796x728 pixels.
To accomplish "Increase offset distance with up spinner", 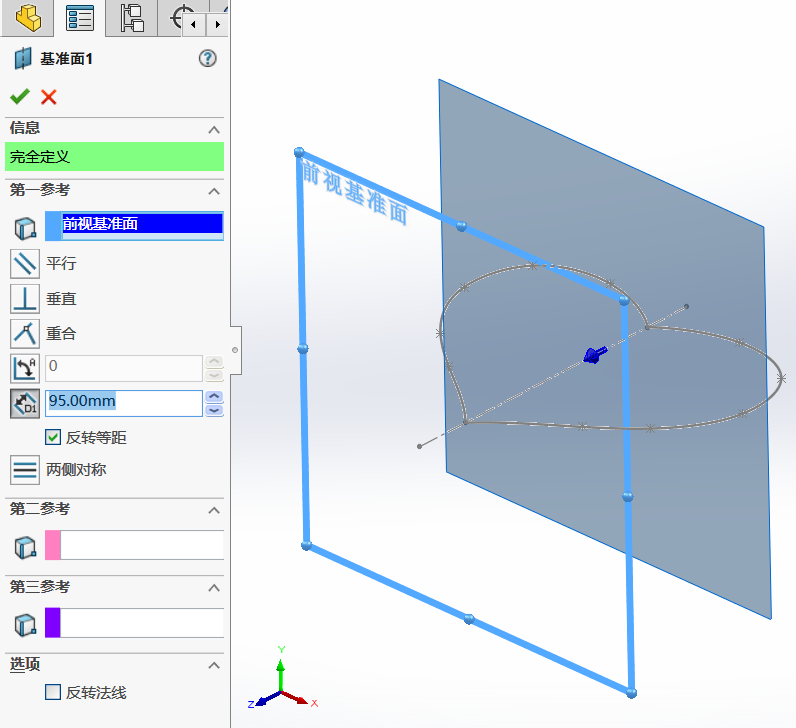I will pyautogui.click(x=214, y=396).
